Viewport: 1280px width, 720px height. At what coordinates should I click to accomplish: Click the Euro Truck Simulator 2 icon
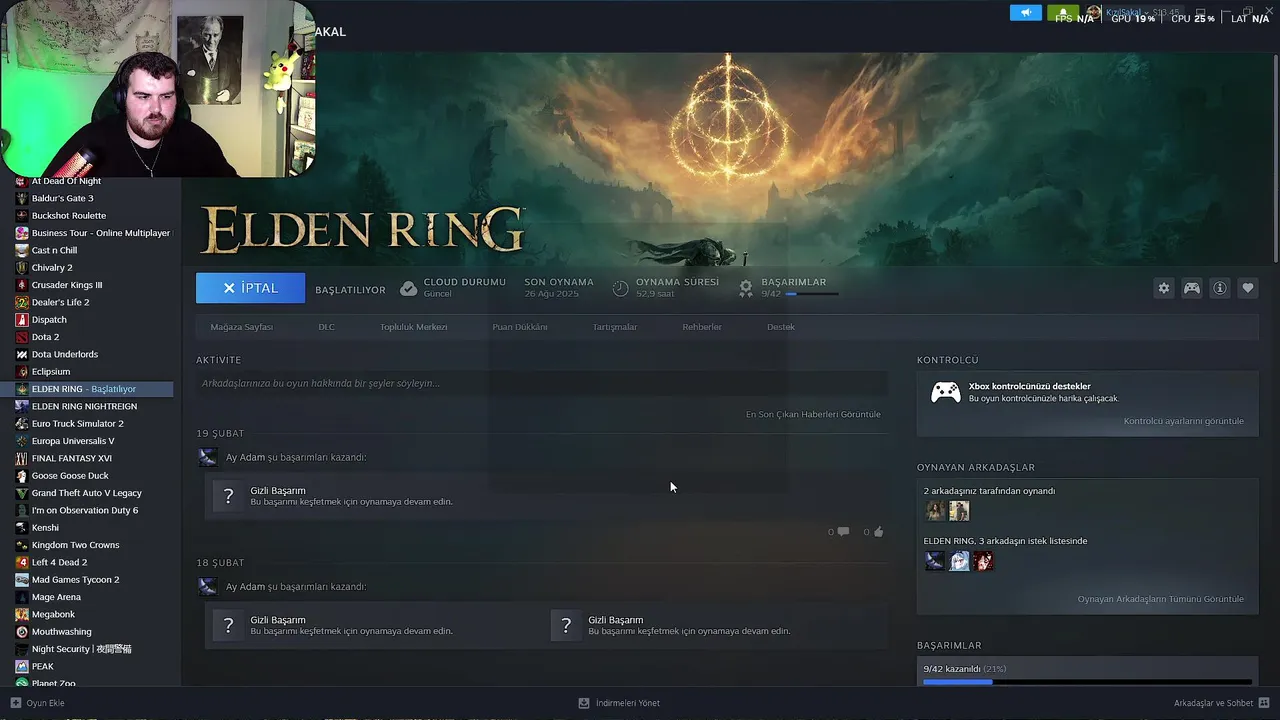click(22, 423)
